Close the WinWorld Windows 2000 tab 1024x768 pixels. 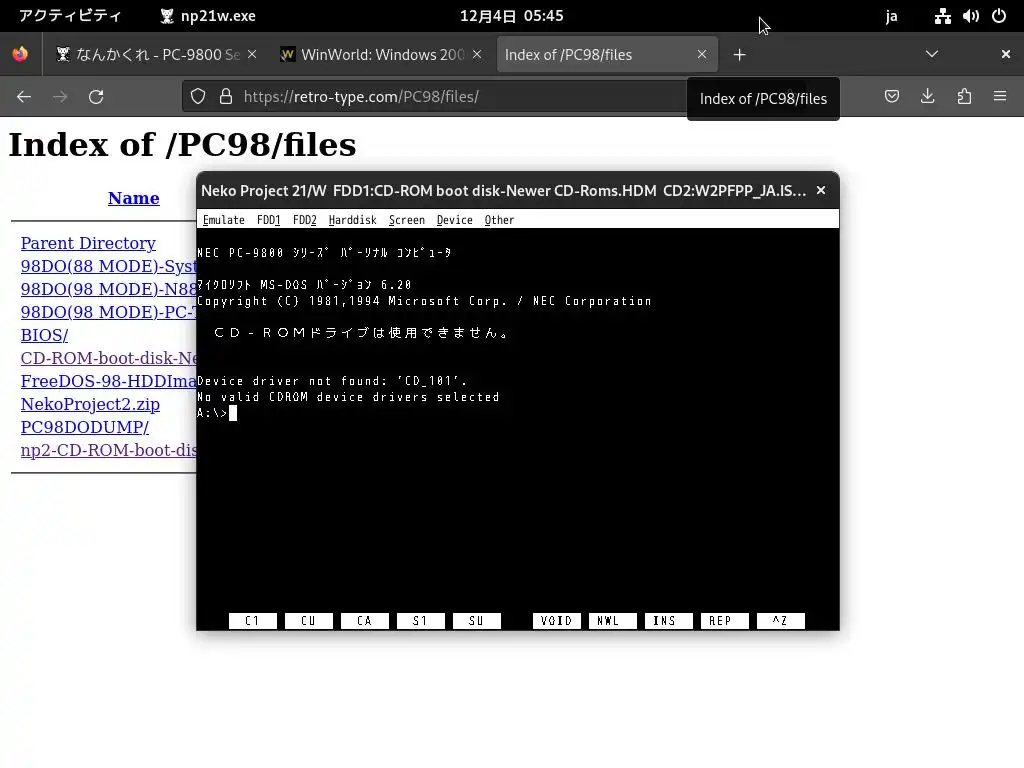coord(477,54)
